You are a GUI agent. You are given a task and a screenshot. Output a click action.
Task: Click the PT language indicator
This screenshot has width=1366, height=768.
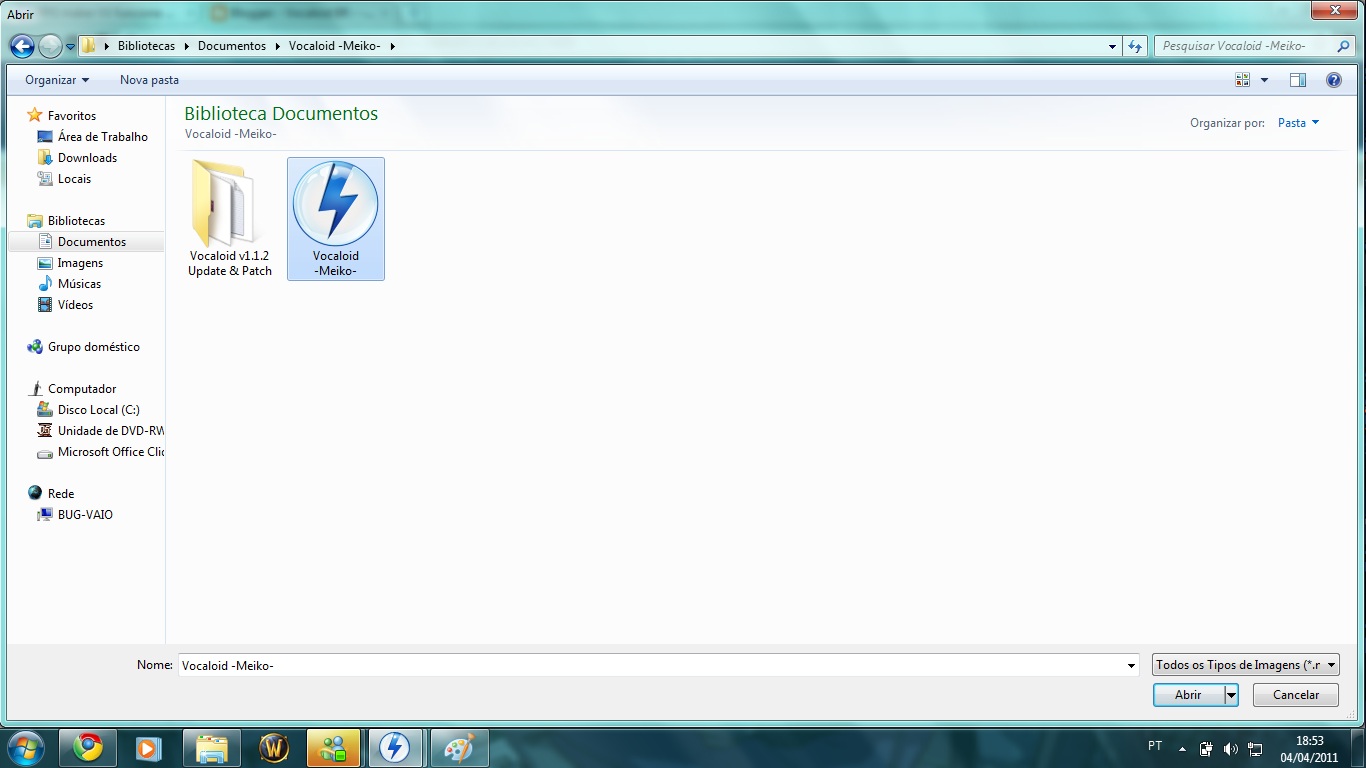pos(1155,746)
